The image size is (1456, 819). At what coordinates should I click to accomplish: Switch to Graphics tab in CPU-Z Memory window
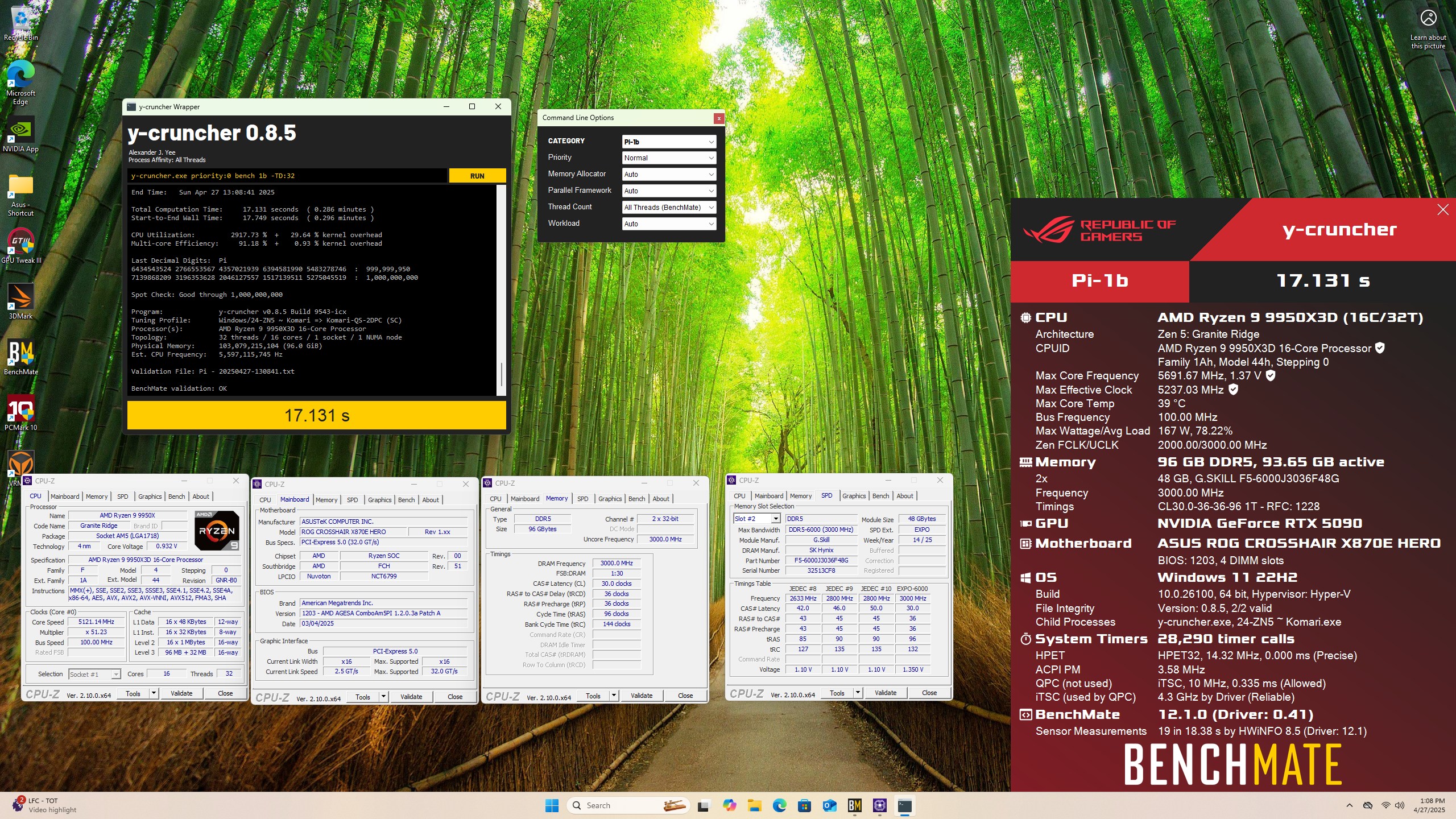610,499
